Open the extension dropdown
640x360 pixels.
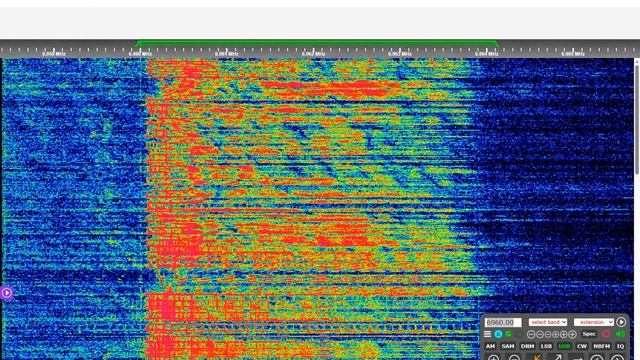point(593,322)
